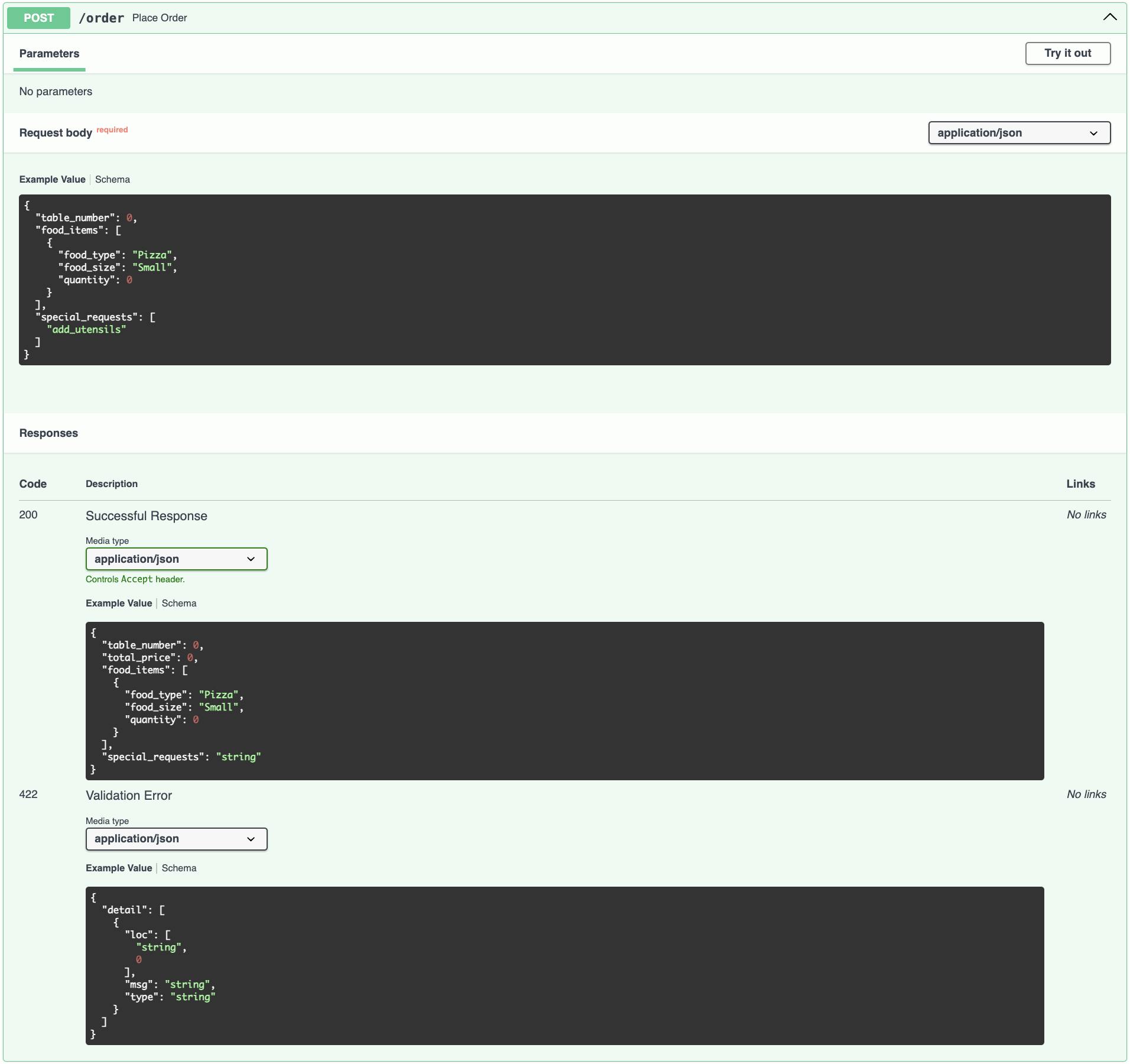This screenshot has width=1130, height=1064.
Task: Click the 'No parameters' text
Action: (x=56, y=92)
